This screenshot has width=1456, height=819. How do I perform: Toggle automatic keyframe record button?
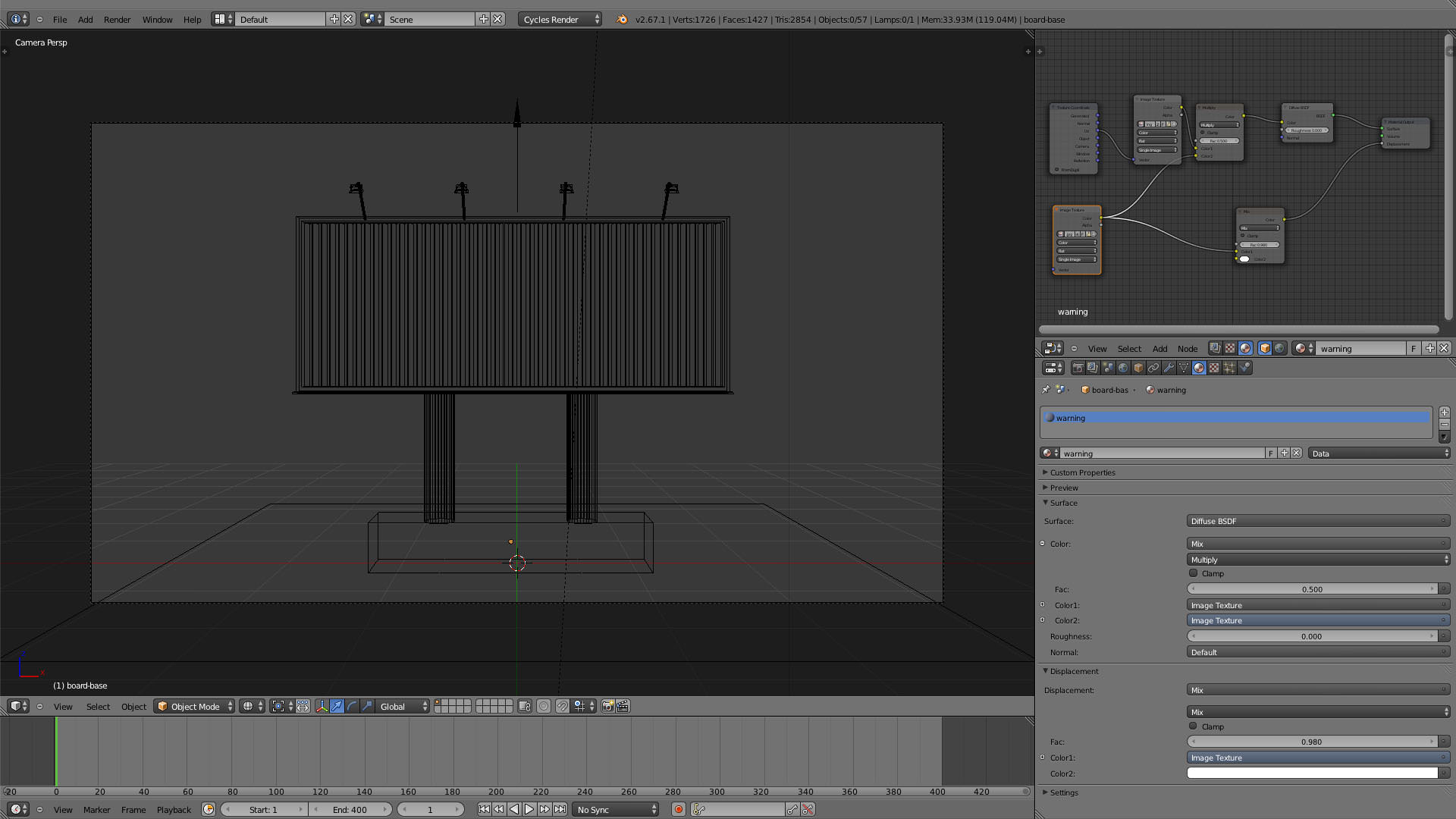(679, 809)
